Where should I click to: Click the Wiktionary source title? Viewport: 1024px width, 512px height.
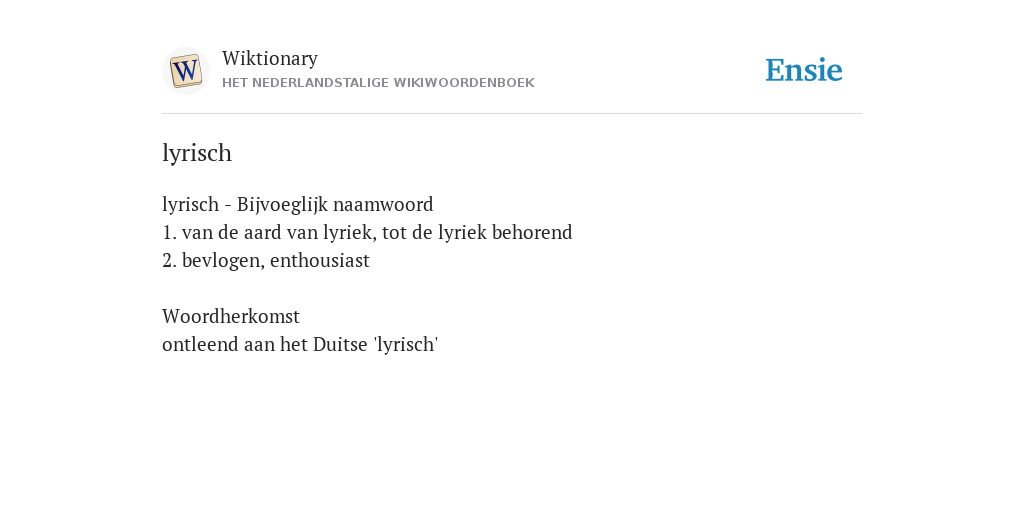[x=270, y=58]
